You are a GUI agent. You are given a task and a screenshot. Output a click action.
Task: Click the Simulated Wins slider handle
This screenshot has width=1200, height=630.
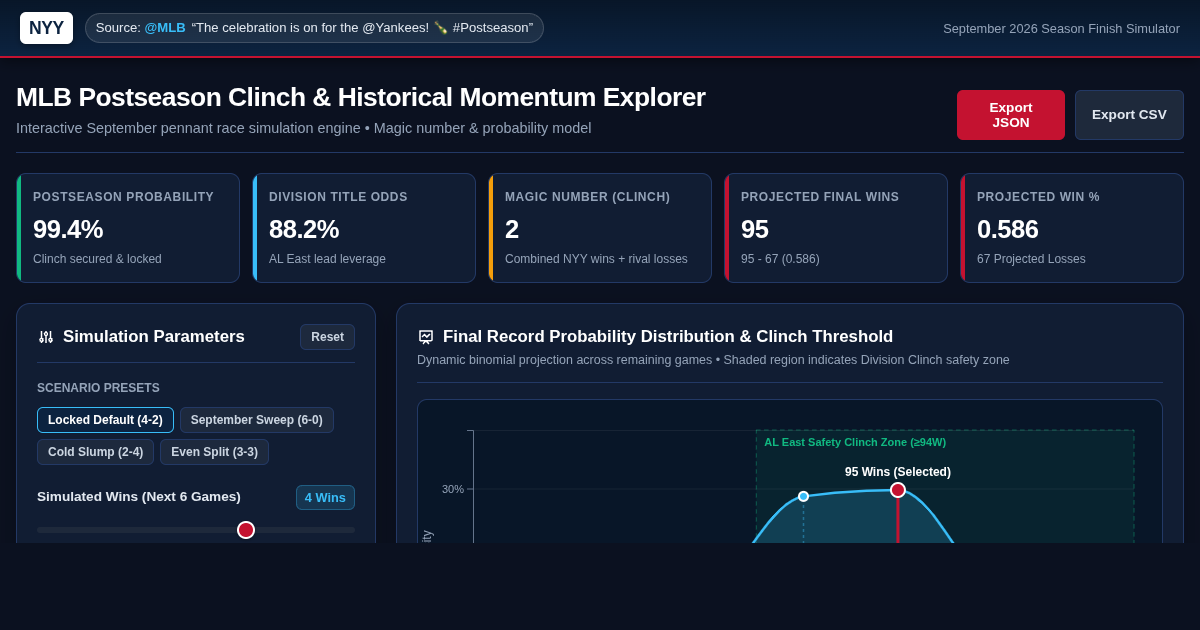click(x=246, y=530)
